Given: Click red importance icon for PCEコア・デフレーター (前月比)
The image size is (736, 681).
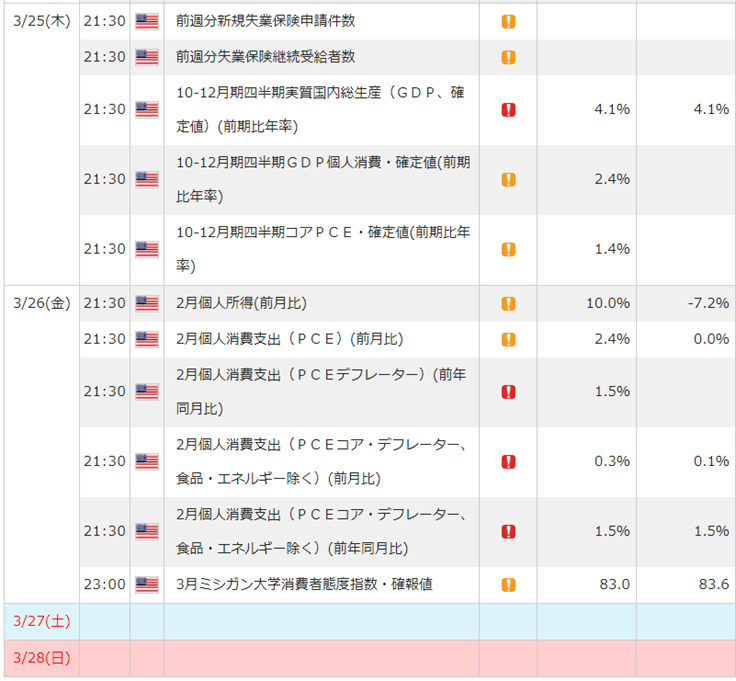Looking at the screenshot, I should [x=508, y=462].
